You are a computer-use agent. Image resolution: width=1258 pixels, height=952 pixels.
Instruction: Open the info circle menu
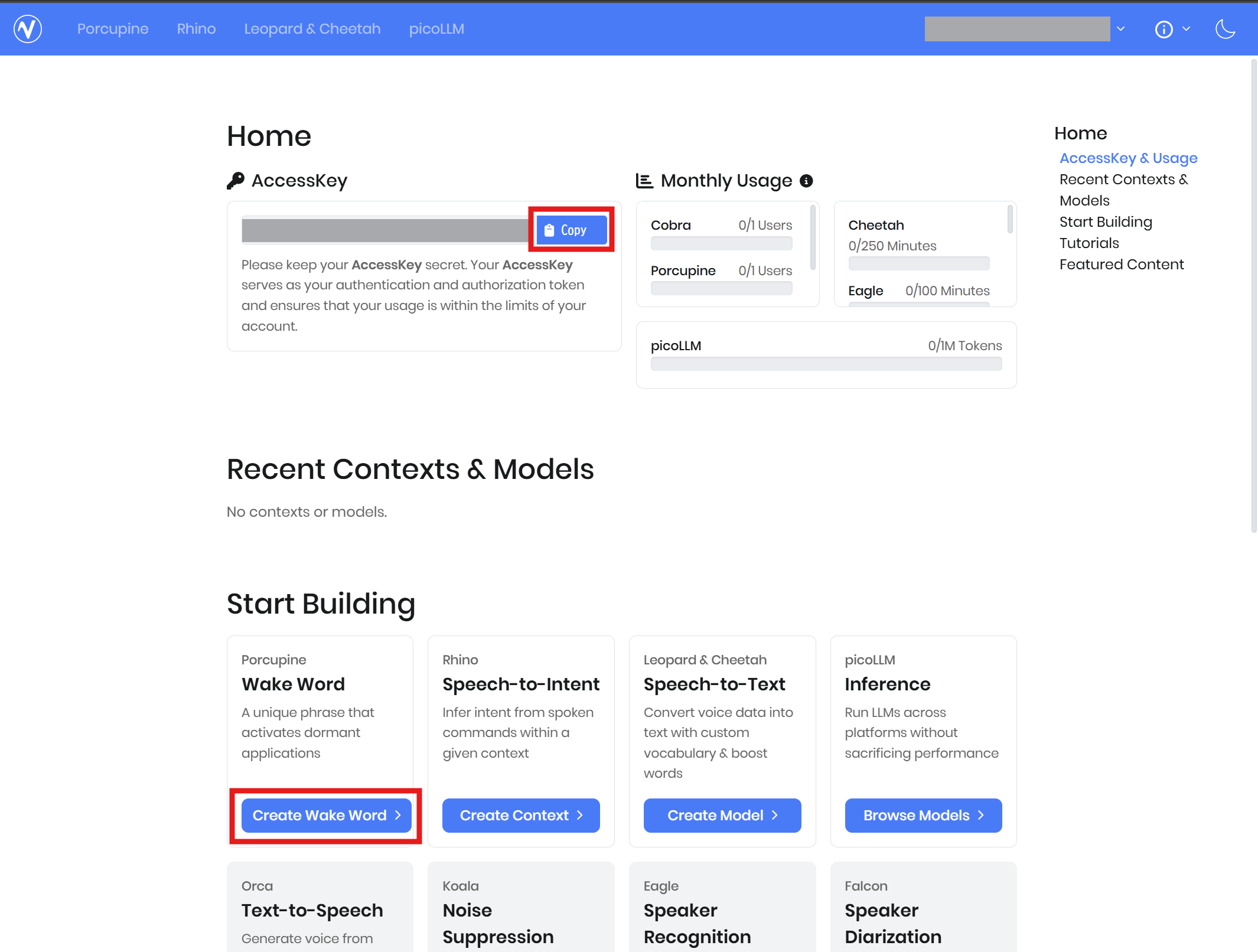pos(1164,30)
